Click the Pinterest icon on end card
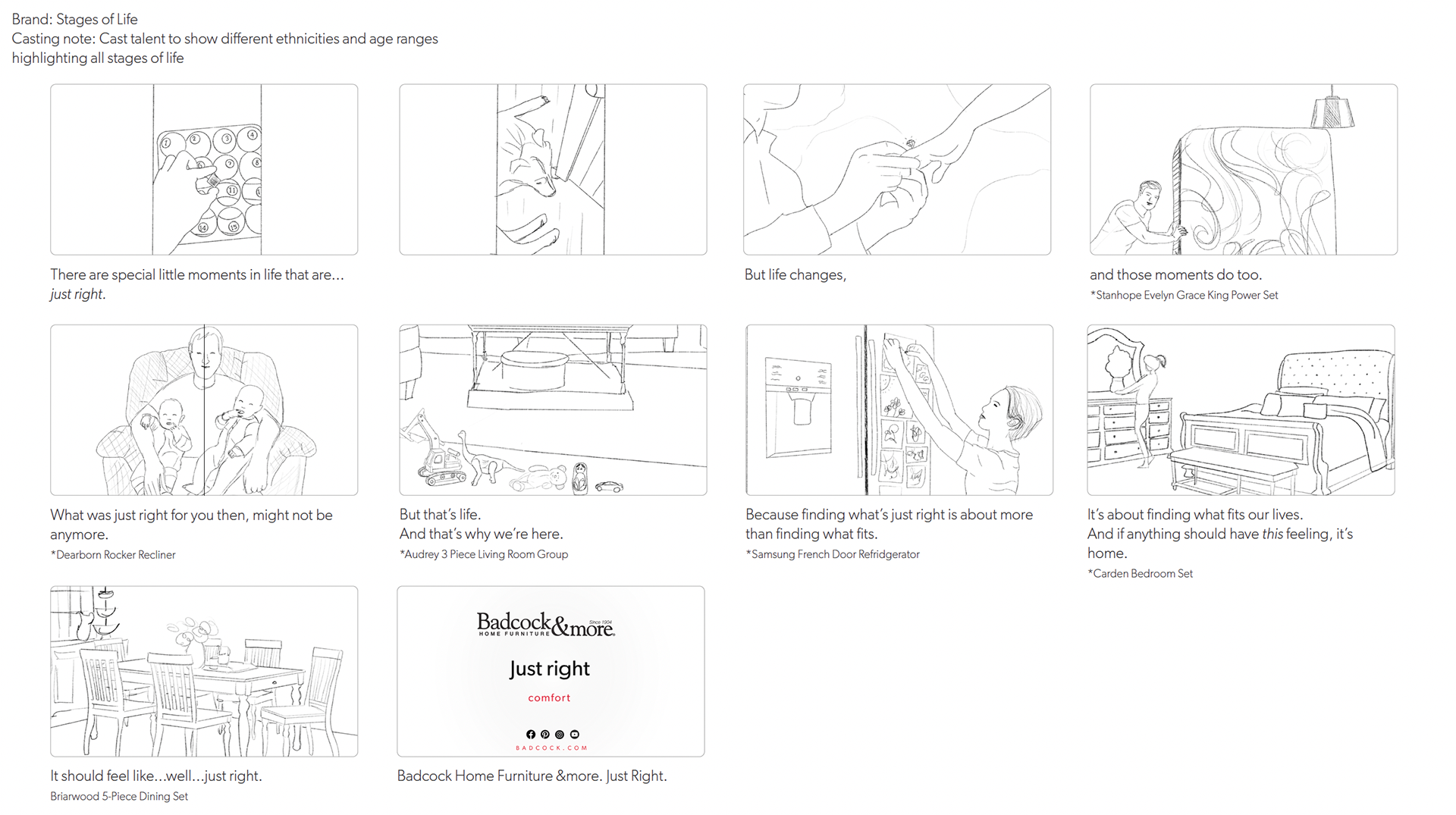The image size is (1456, 815). click(x=545, y=734)
